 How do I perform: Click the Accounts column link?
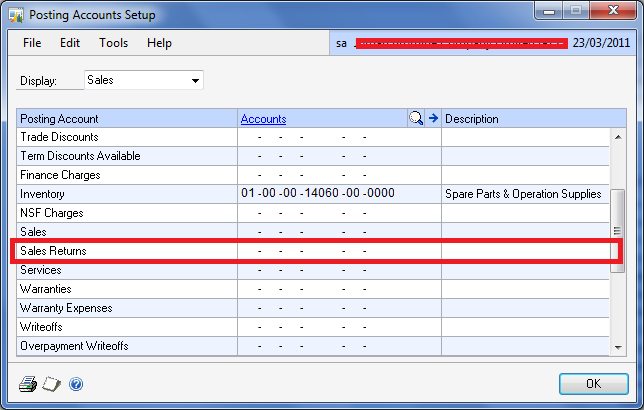coord(263,119)
